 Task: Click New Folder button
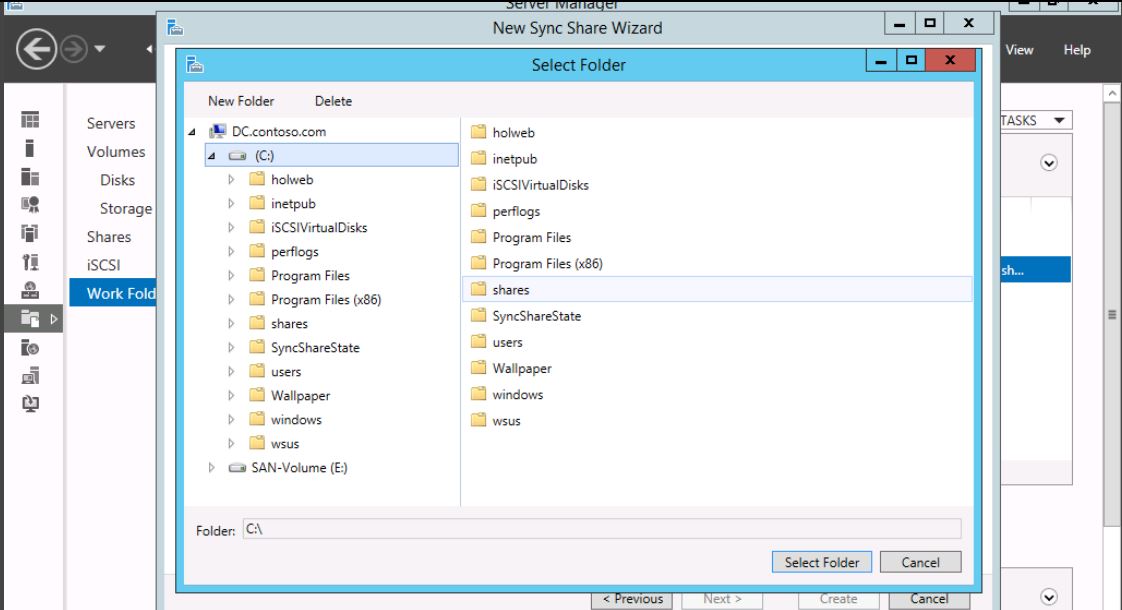[241, 101]
